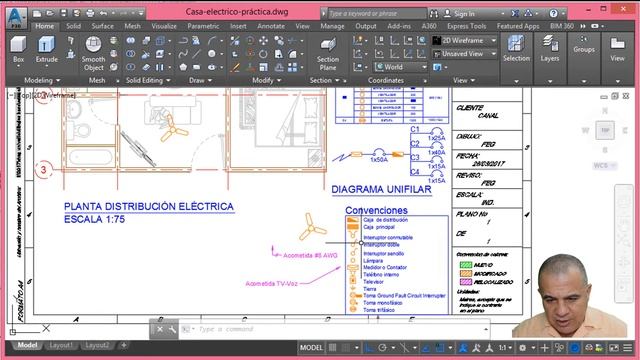Click the Scale tool in Modify
This screenshot has width=640, height=360.
coord(264,67)
